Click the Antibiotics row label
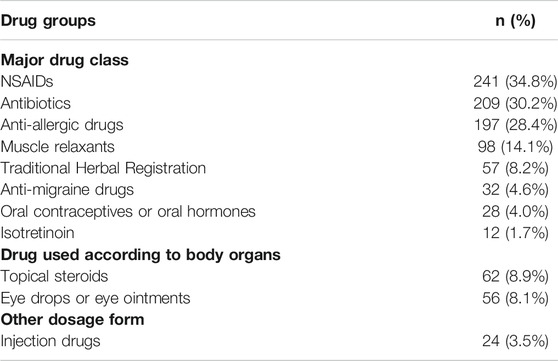558x361 pixels. (x=36, y=103)
